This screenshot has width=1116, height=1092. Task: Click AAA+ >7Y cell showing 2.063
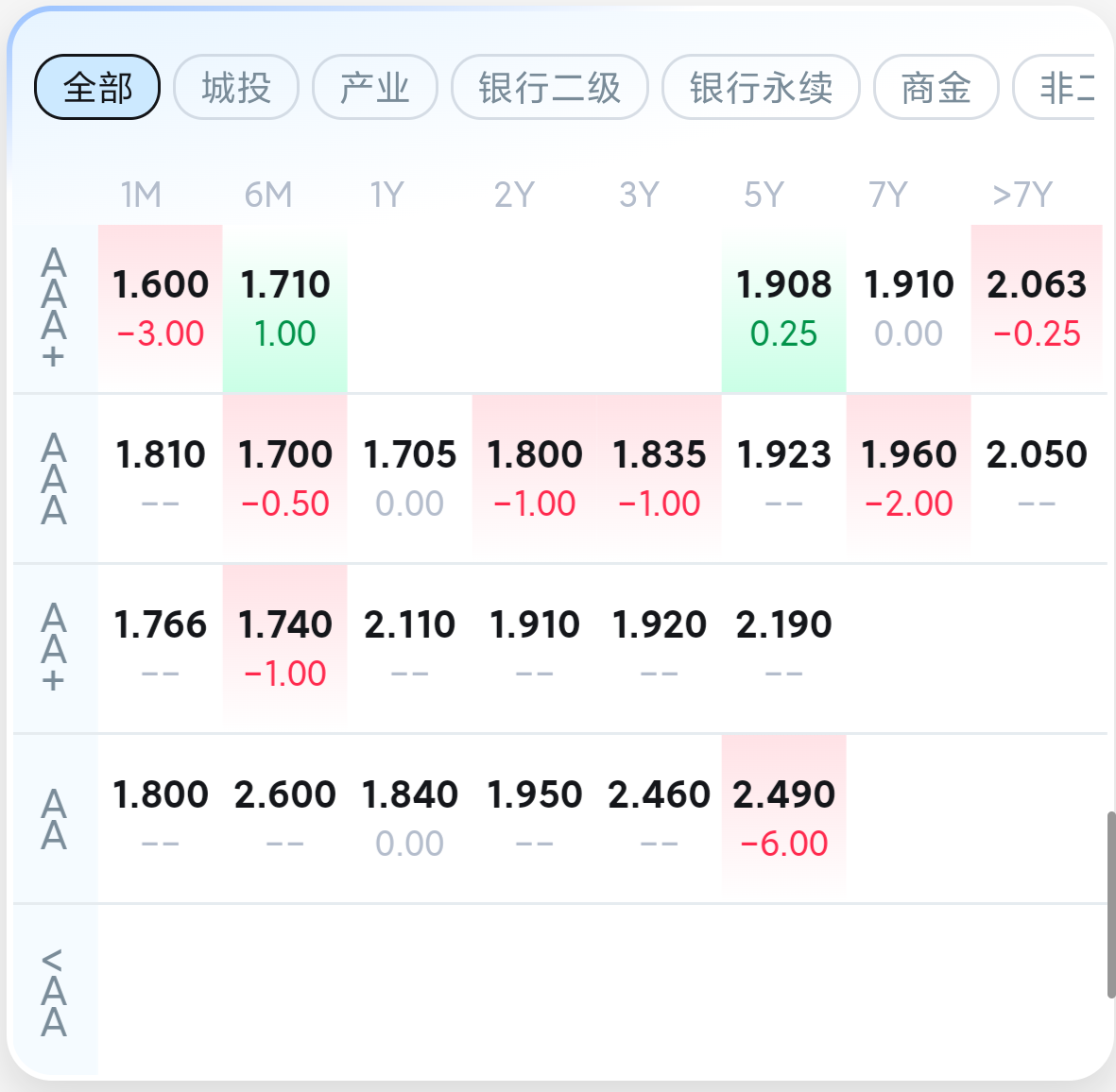click(1037, 309)
